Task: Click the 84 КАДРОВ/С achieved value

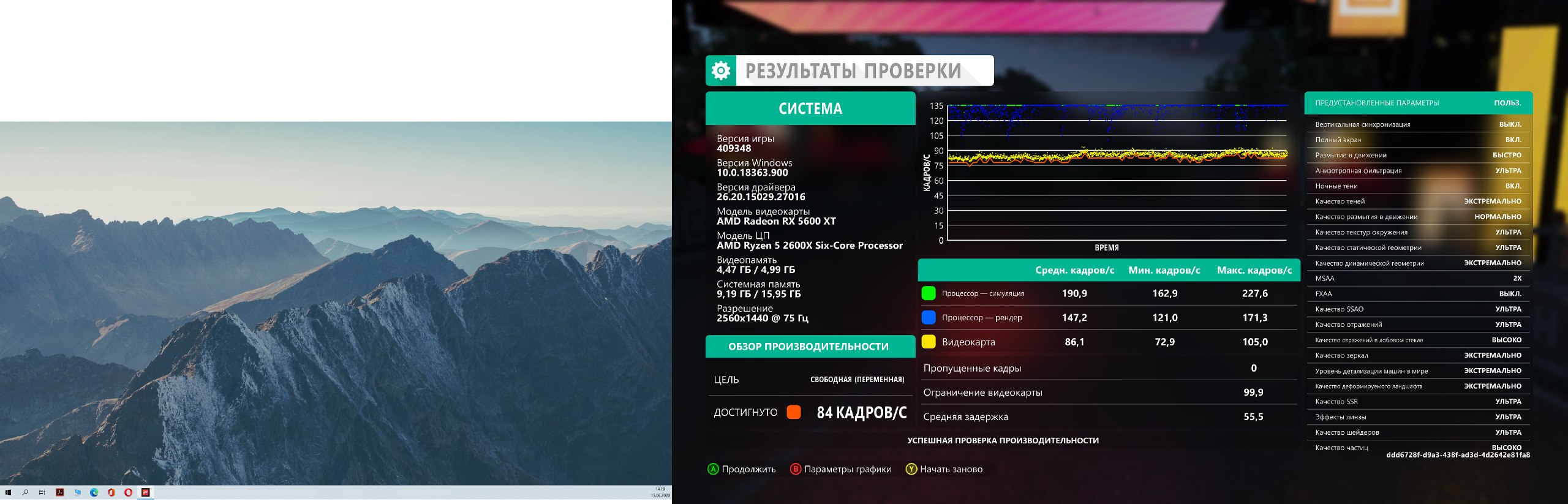Action: click(x=861, y=413)
